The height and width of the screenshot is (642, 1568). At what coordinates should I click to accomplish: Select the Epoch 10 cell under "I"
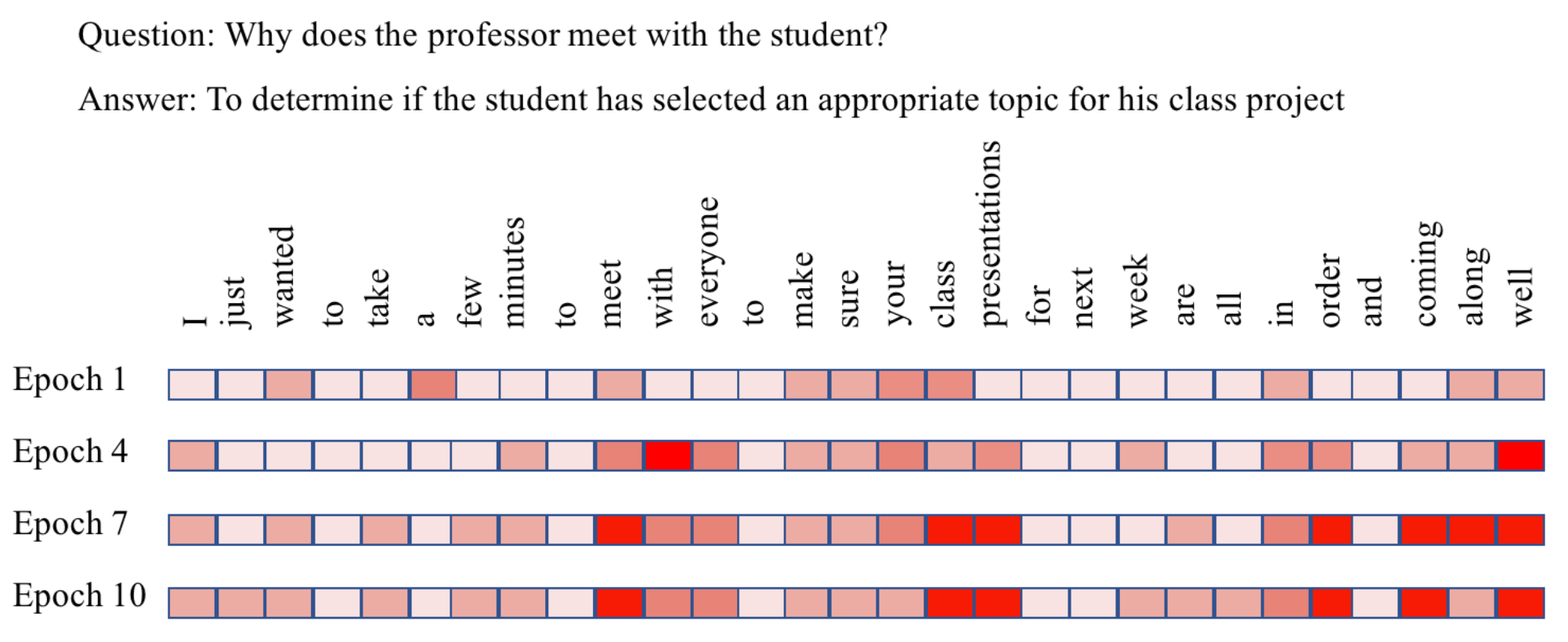[x=192, y=602]
